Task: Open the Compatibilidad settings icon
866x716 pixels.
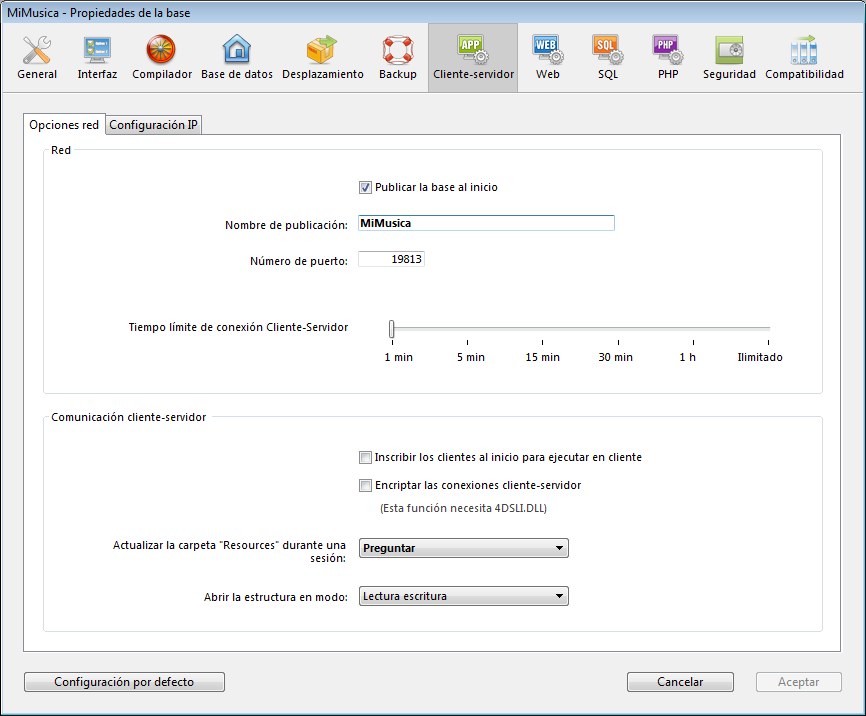Action: [x=804, y=57]
